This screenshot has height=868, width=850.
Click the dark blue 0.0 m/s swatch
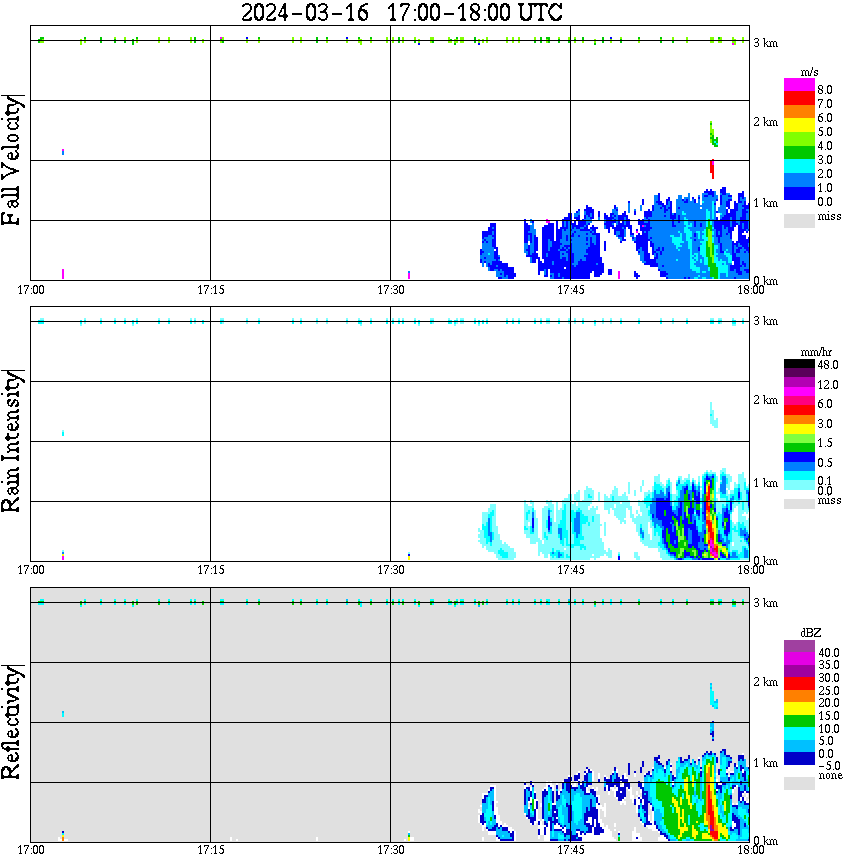click(x=799, y=193)
